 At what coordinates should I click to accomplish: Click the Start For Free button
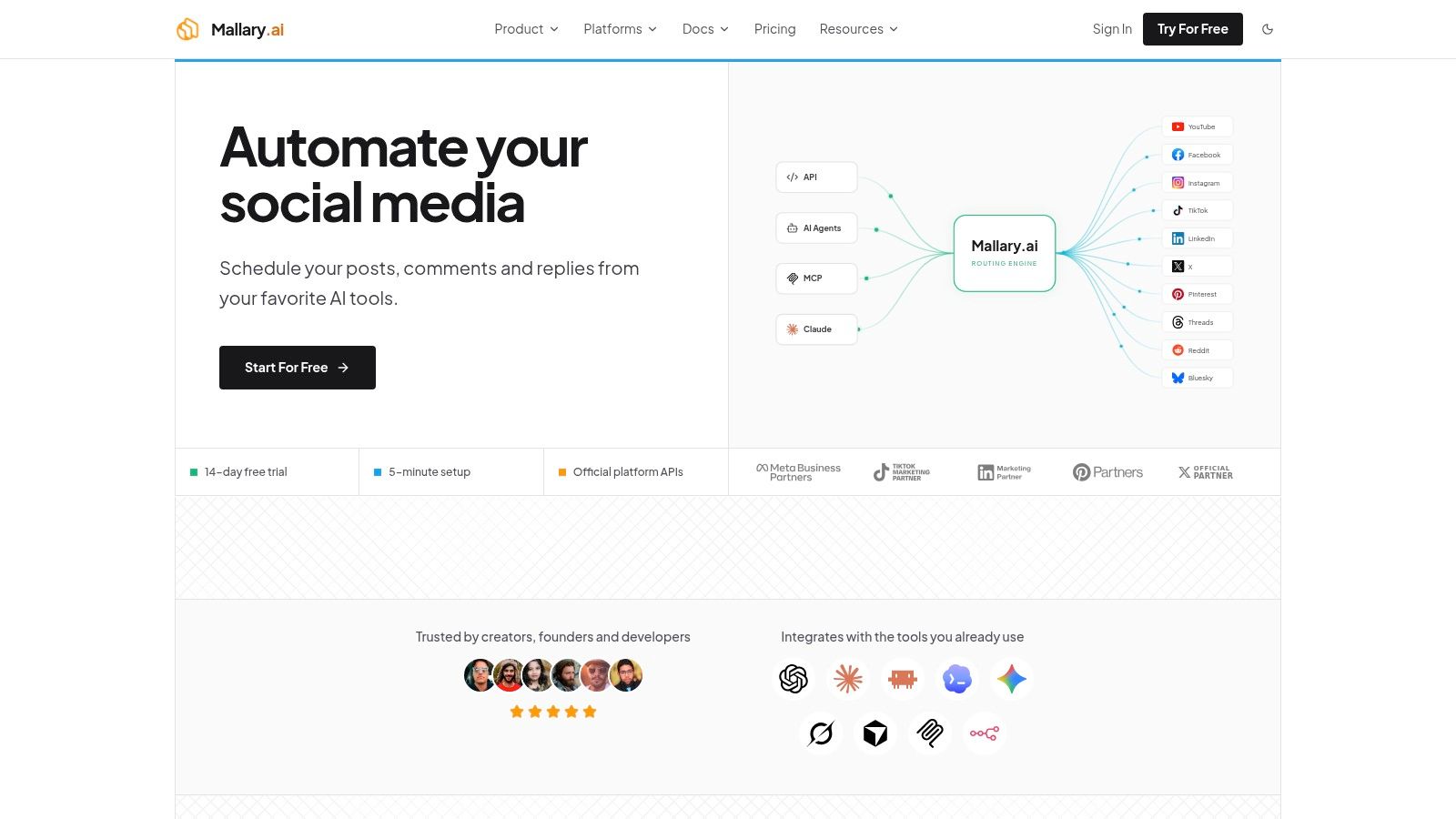(x=298, y=368)
